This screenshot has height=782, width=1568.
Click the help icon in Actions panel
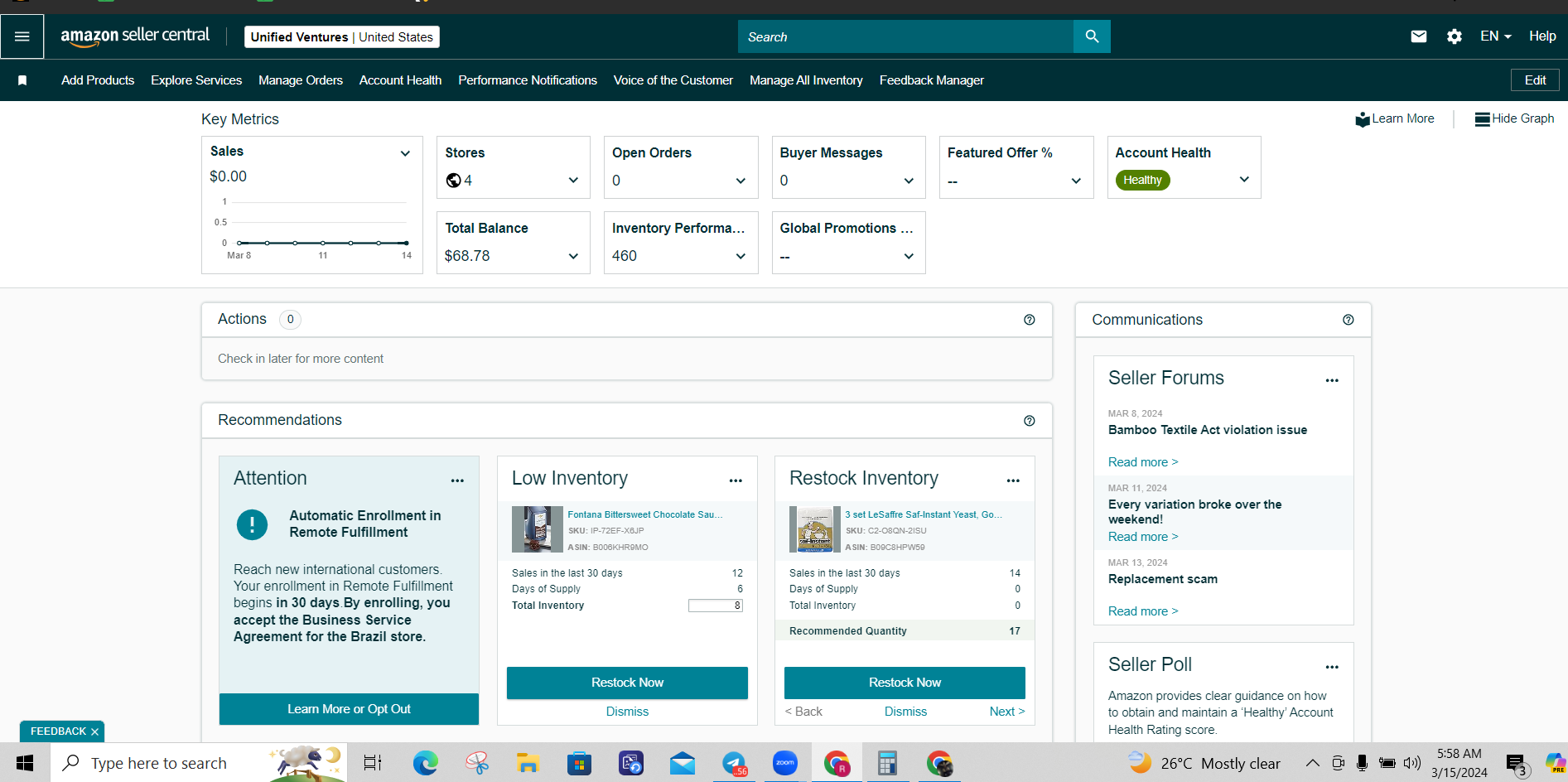point(1030,320)
